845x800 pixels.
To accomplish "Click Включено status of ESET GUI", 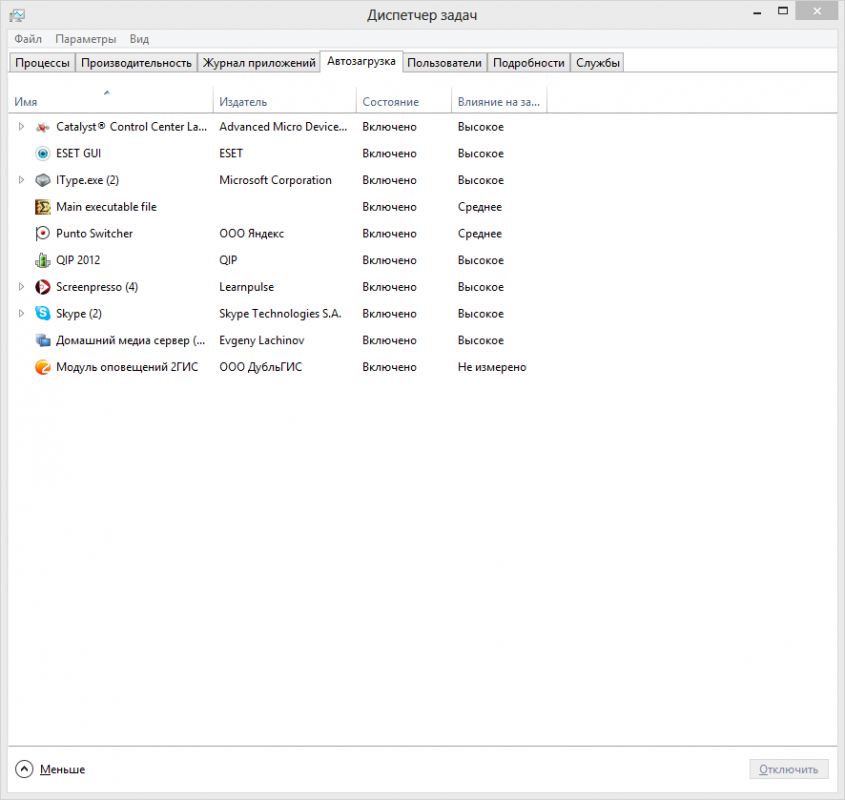I will (389, 154).
